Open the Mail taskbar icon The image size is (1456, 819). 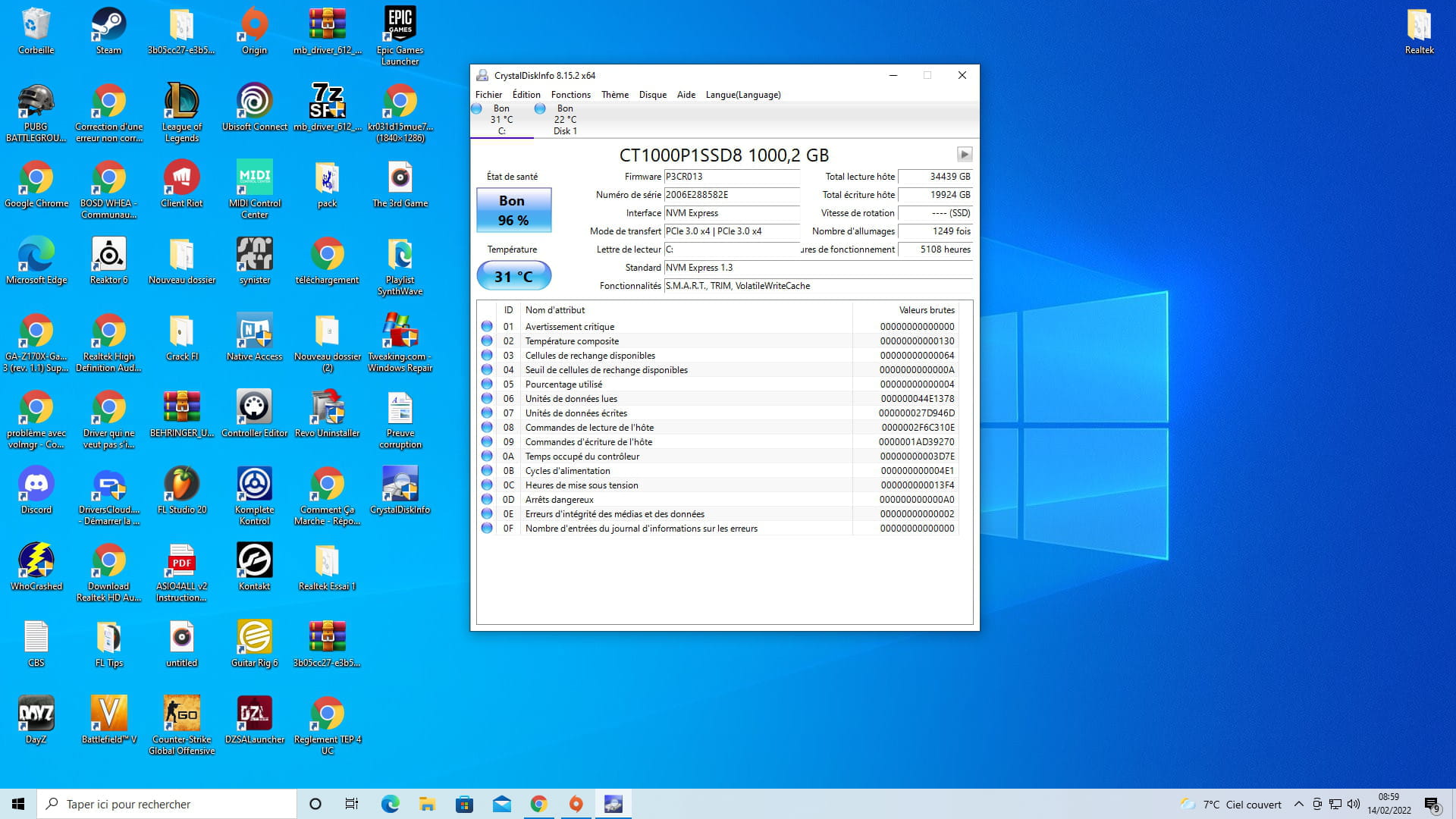click(501, 804)
